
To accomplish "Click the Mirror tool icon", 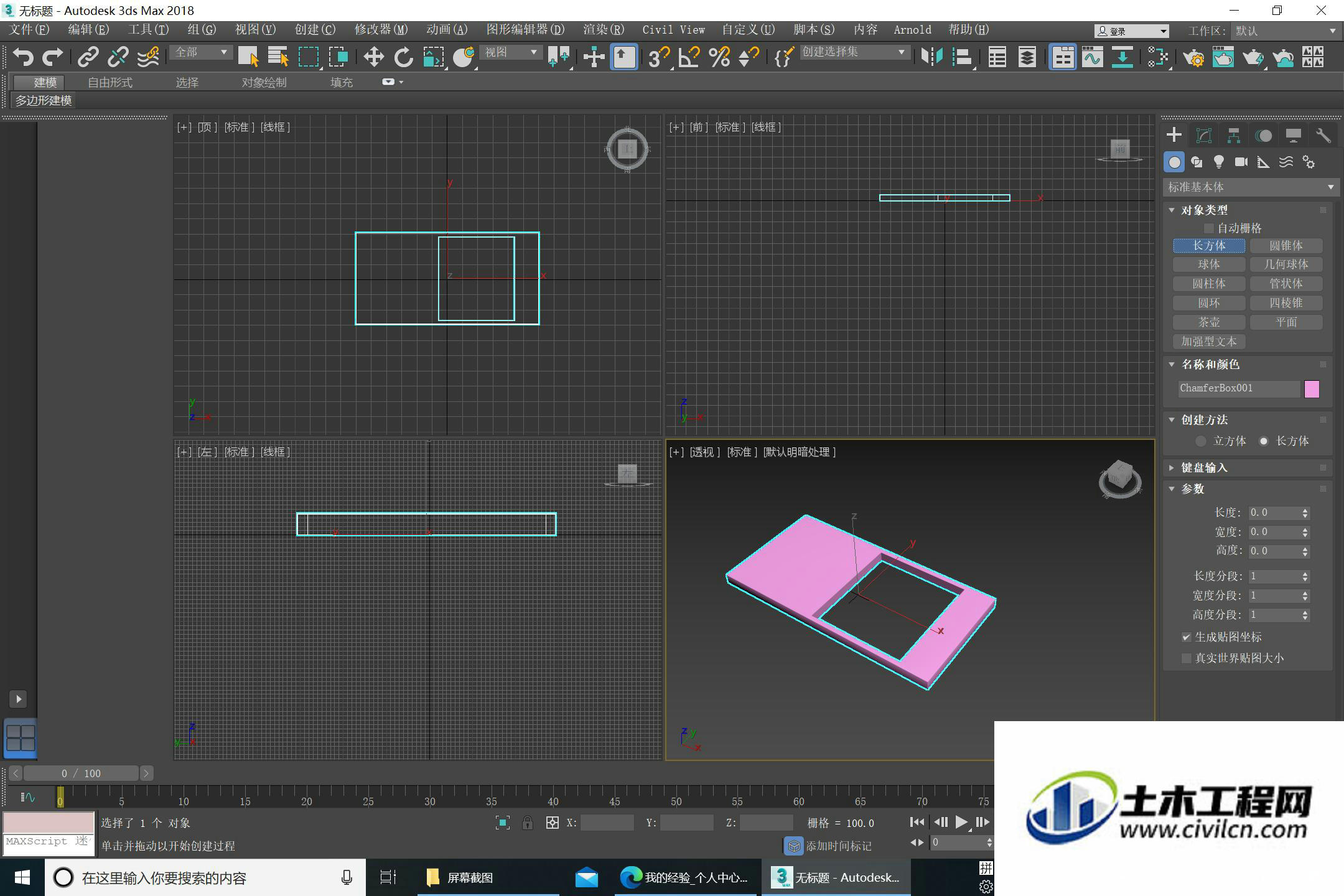I will click(x=932, y=57).
